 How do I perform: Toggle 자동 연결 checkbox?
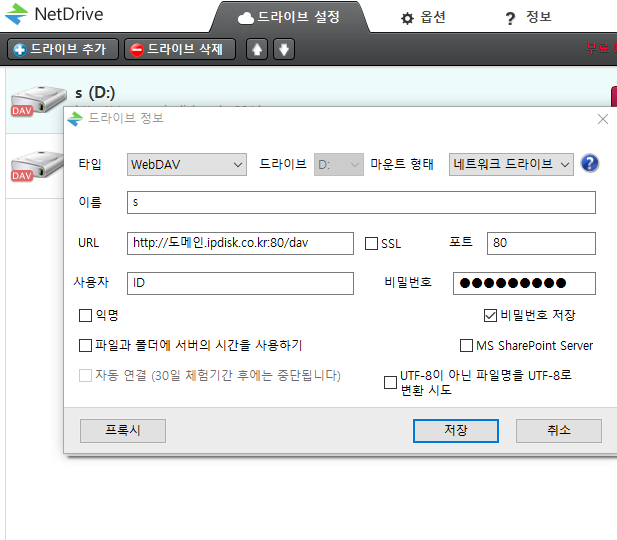point(85,375)
